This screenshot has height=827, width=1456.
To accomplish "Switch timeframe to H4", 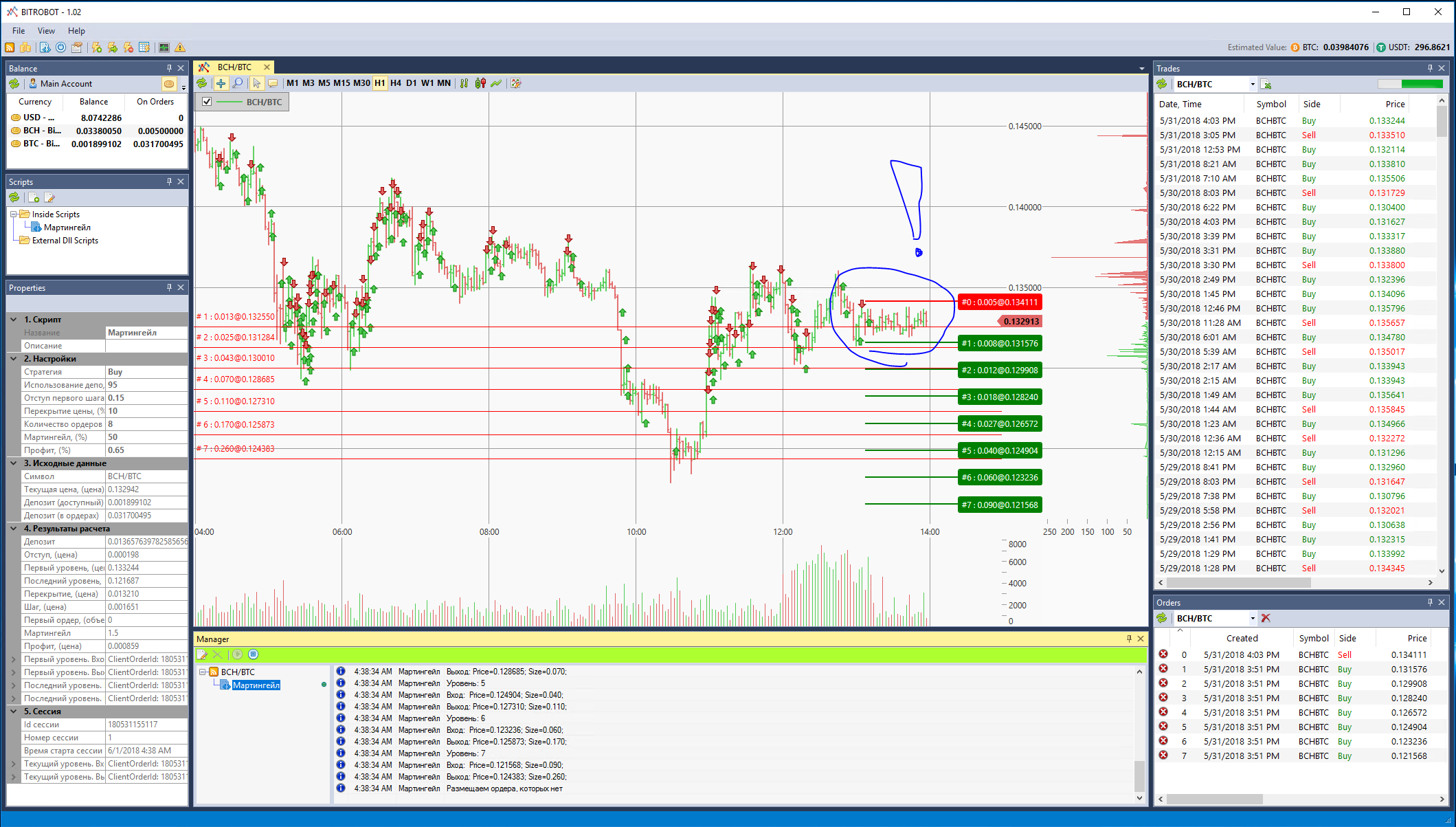I will click(x=396, y=83).
